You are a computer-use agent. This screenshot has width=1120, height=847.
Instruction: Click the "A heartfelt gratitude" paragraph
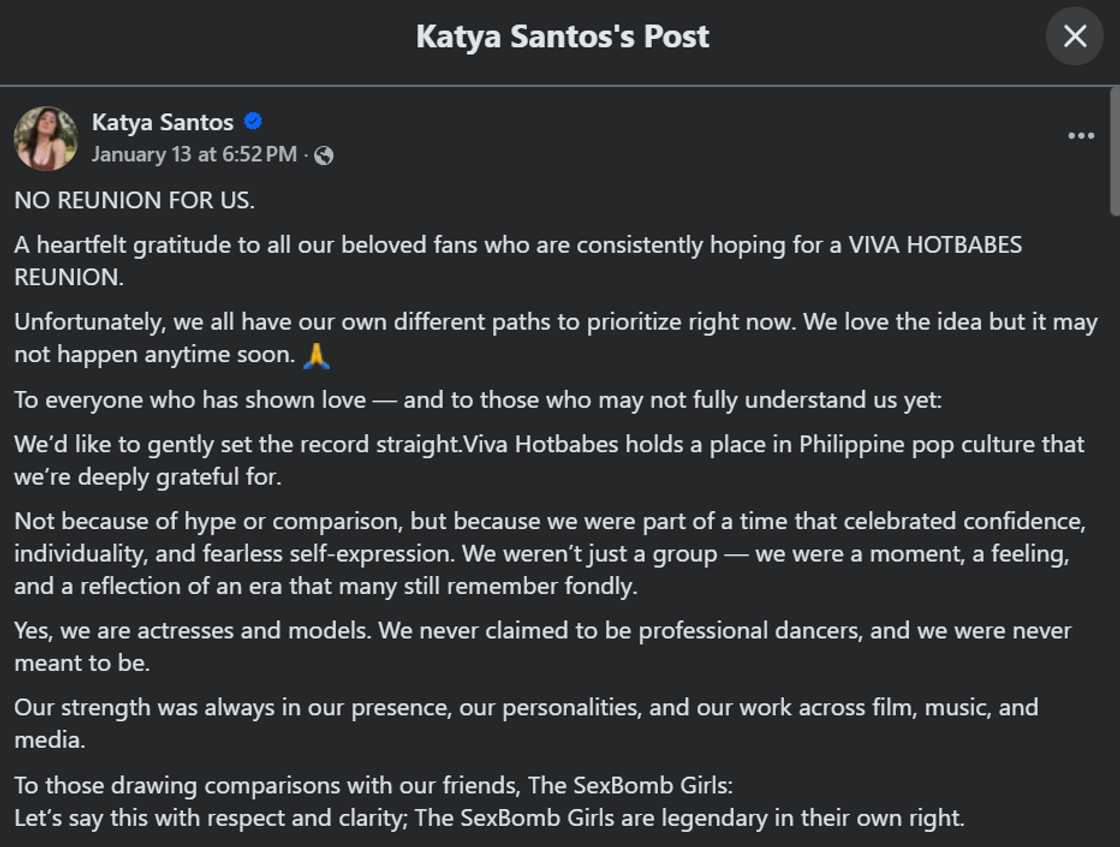tap(518, 260)
